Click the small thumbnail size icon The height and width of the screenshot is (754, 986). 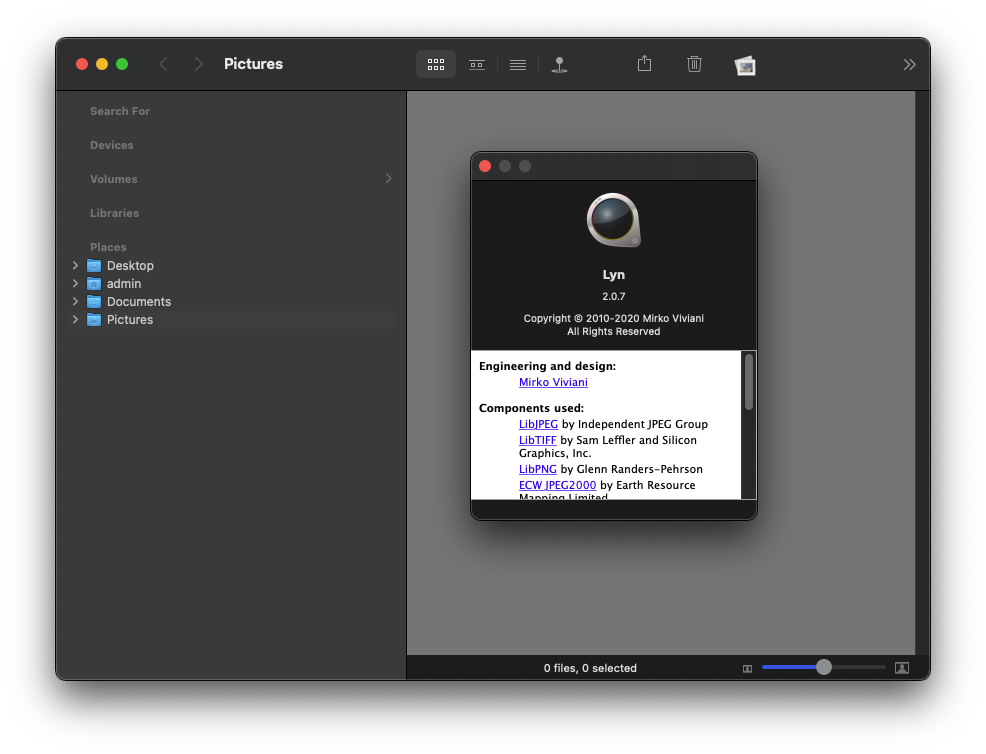747,668
